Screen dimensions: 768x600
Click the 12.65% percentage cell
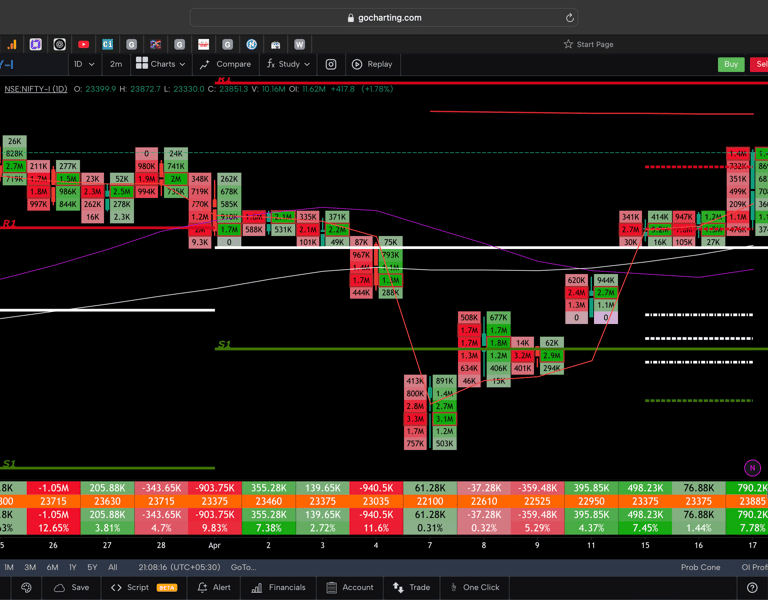click(54, 528)
